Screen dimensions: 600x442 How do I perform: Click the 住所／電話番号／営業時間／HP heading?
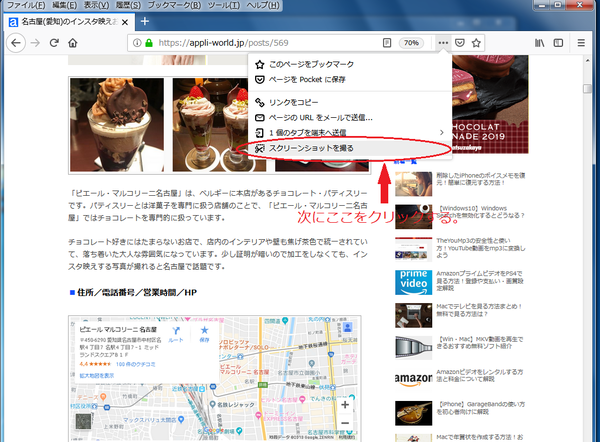click(x=137, y=292)
